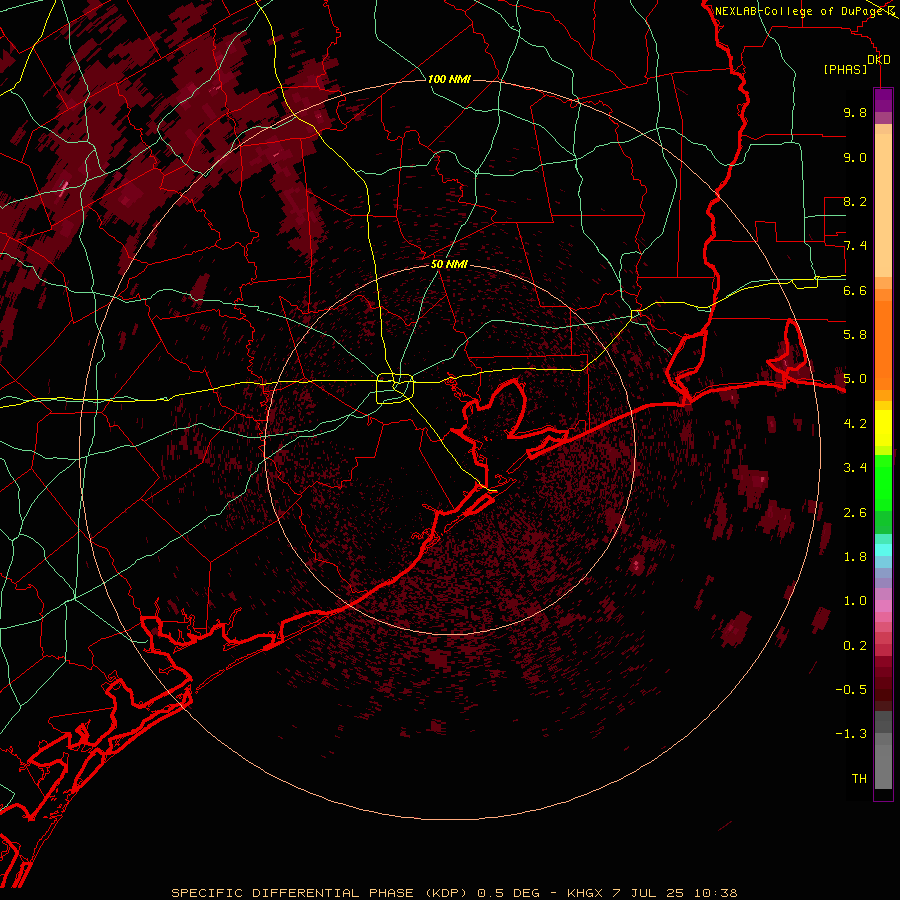This screenshot has height=900, width=900.
Task: Click the TH threshold label
Action: pos(859,779)
